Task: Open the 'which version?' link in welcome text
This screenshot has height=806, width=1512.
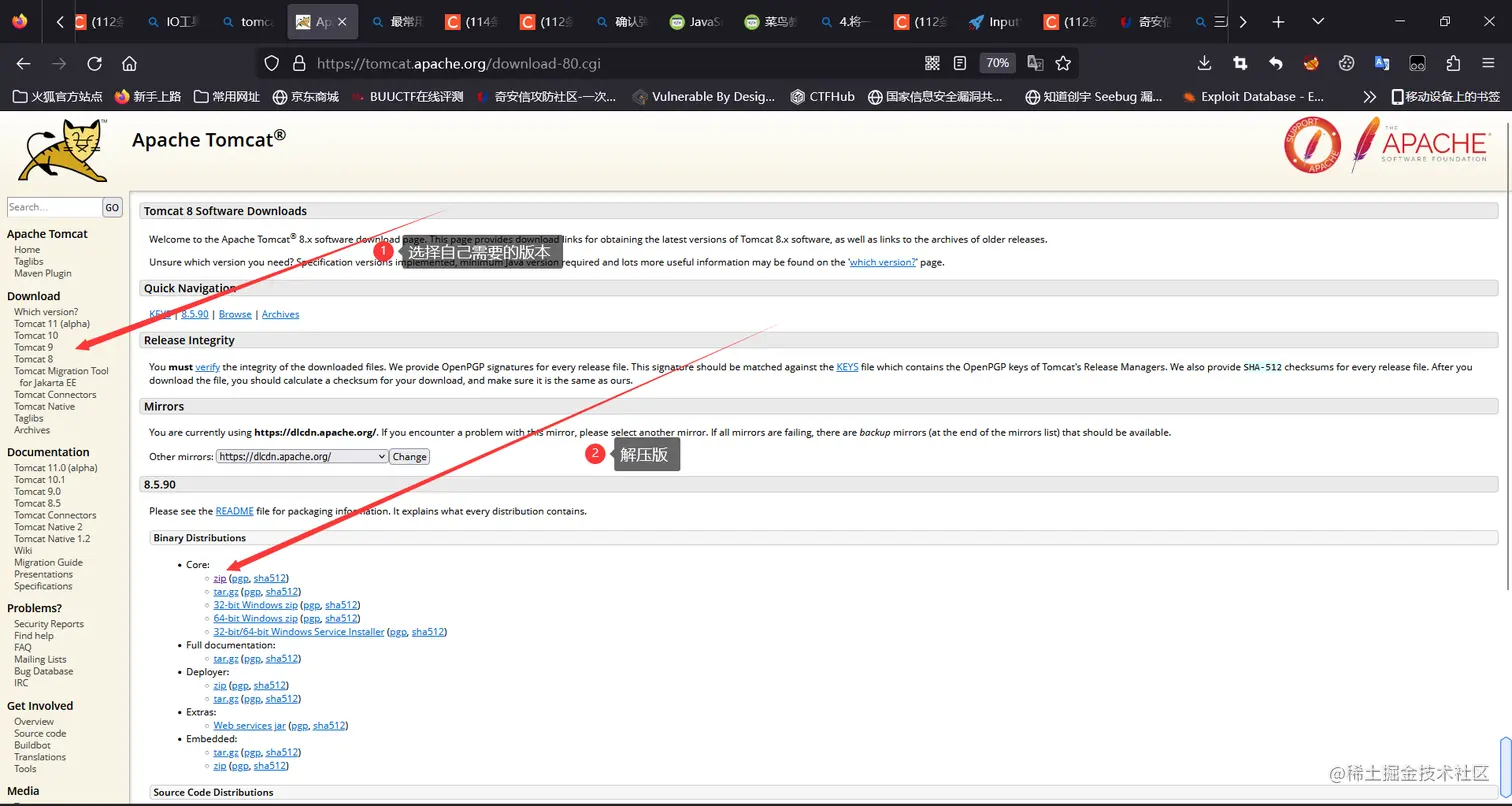Action: [x=883, y=262]
